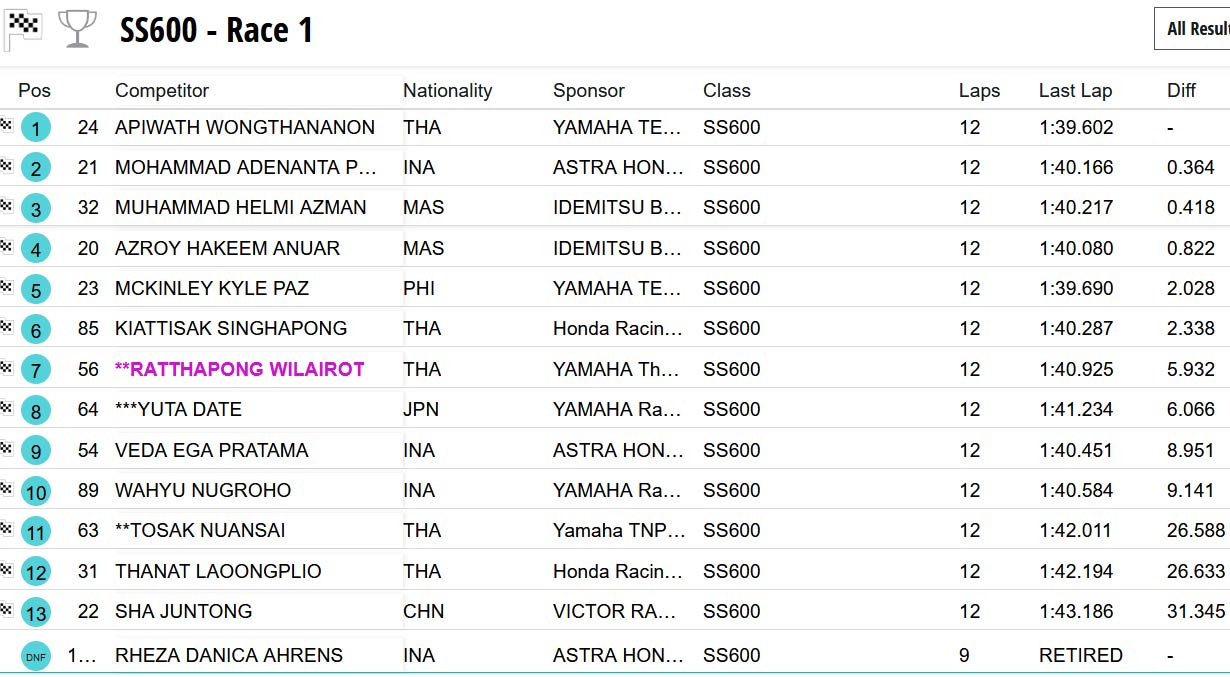Click the Laps column header

click(x=979, y=90)
